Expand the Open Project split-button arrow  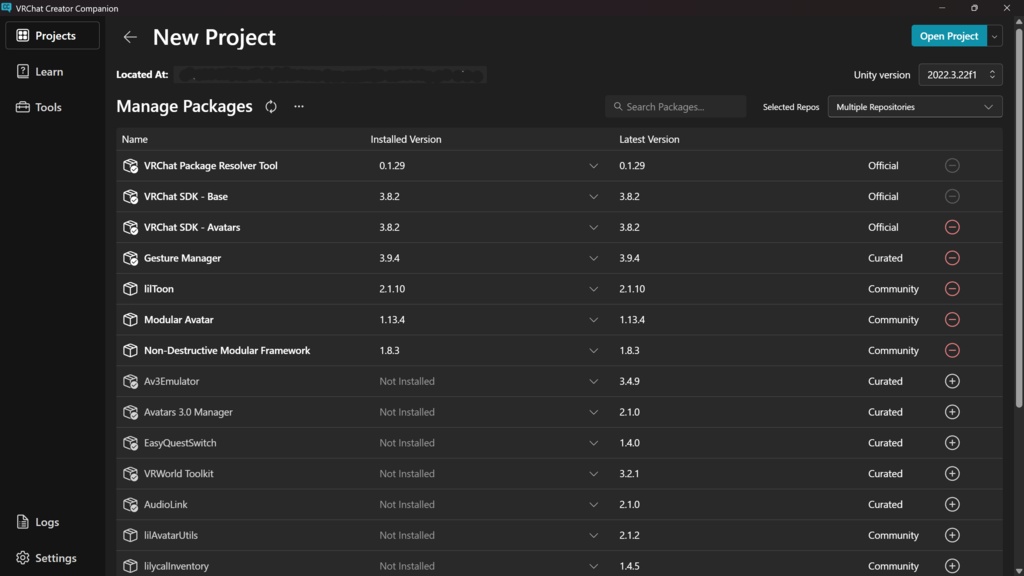pyautogui.click(x=994, y=36)
